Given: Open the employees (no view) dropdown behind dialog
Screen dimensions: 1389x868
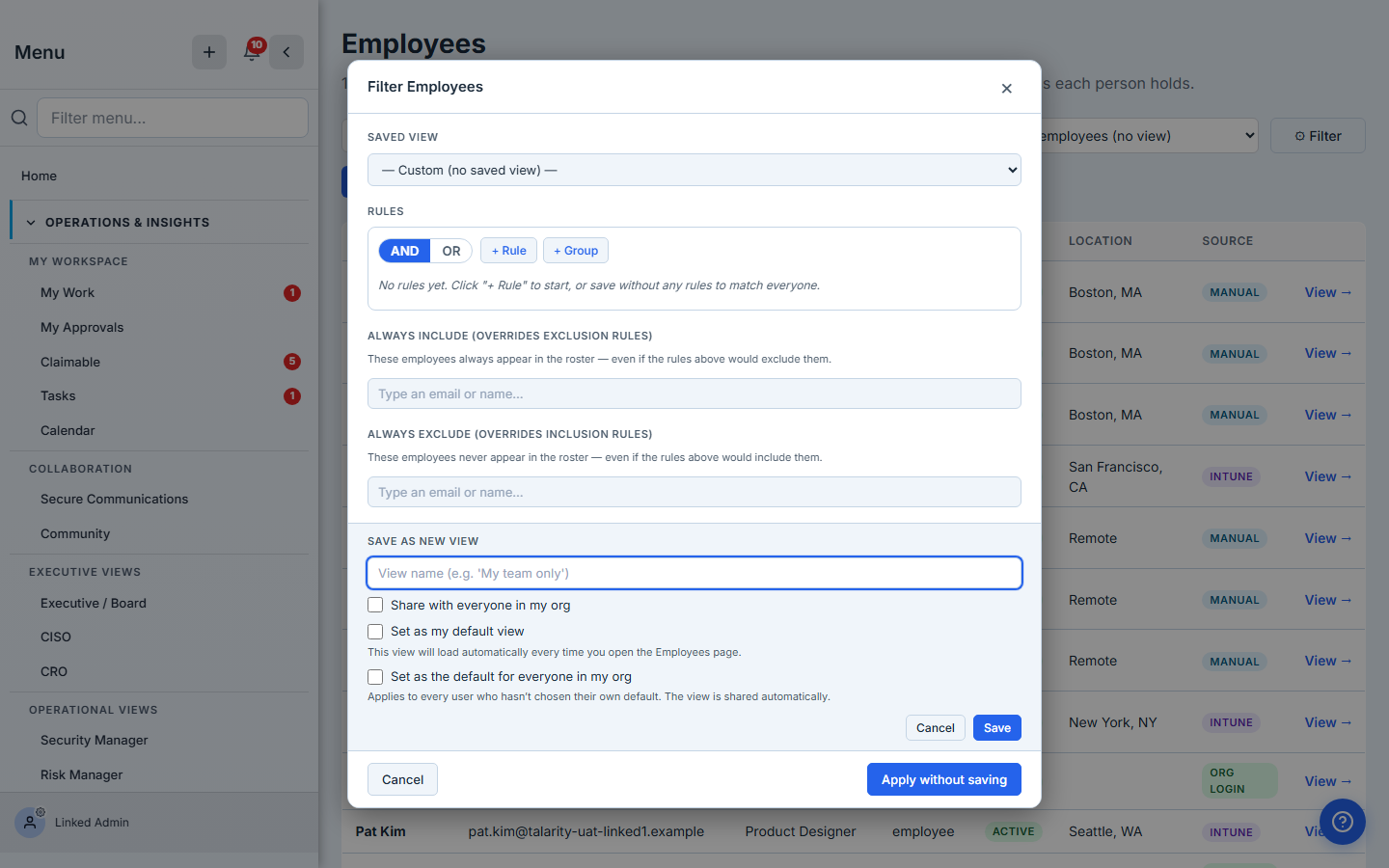Looking at the screenshot, I should click(1150, 136).
